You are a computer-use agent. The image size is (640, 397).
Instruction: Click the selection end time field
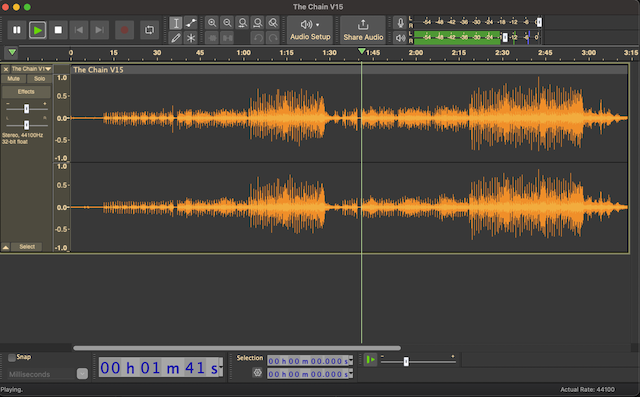(x=308, y=374)
